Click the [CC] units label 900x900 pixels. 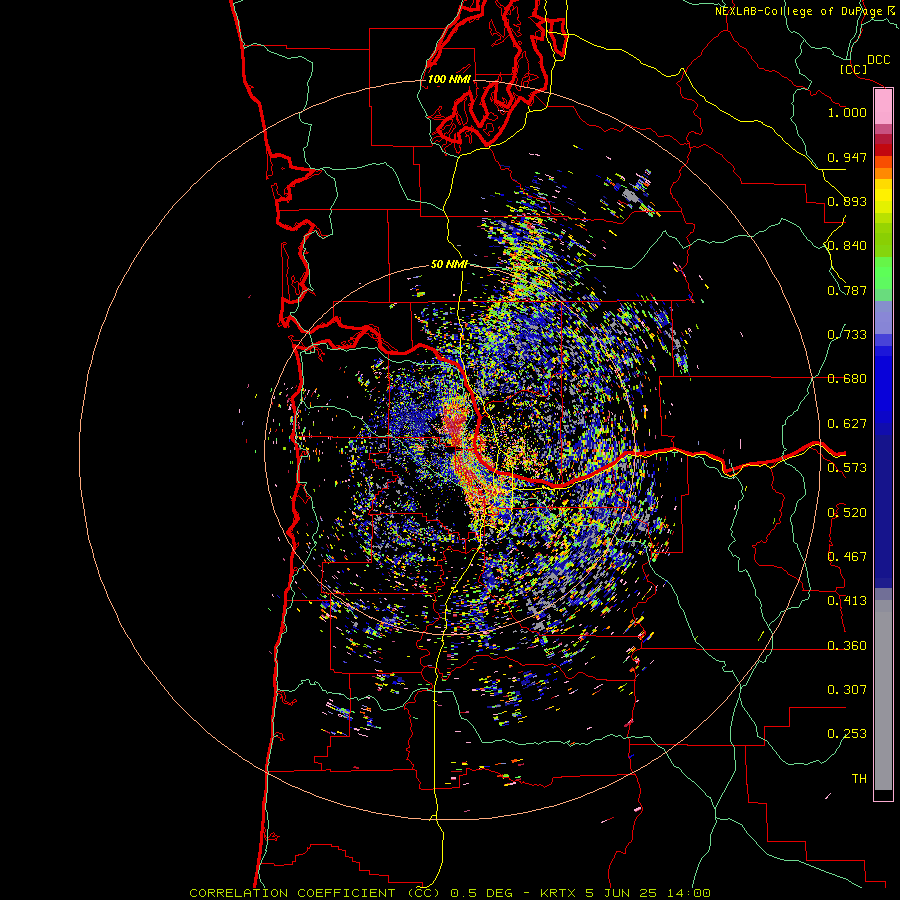pos(854,69)
